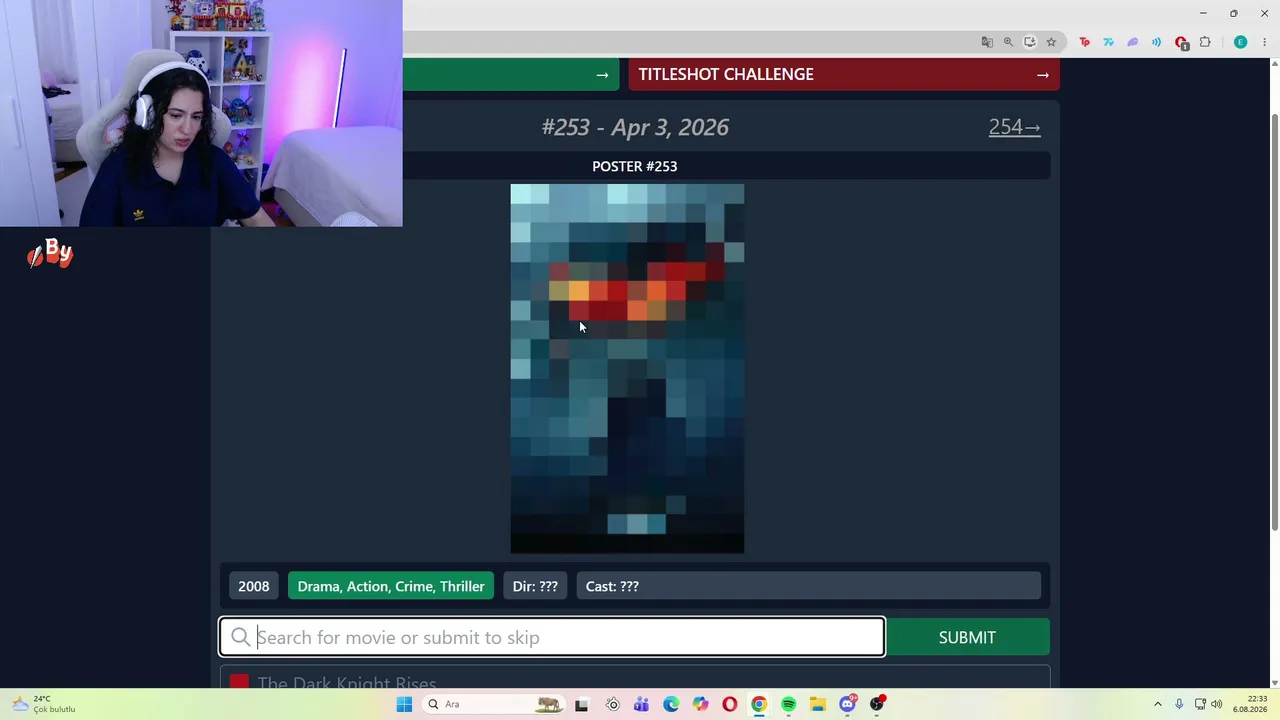Open the purple blob extension

point(1133,42)
